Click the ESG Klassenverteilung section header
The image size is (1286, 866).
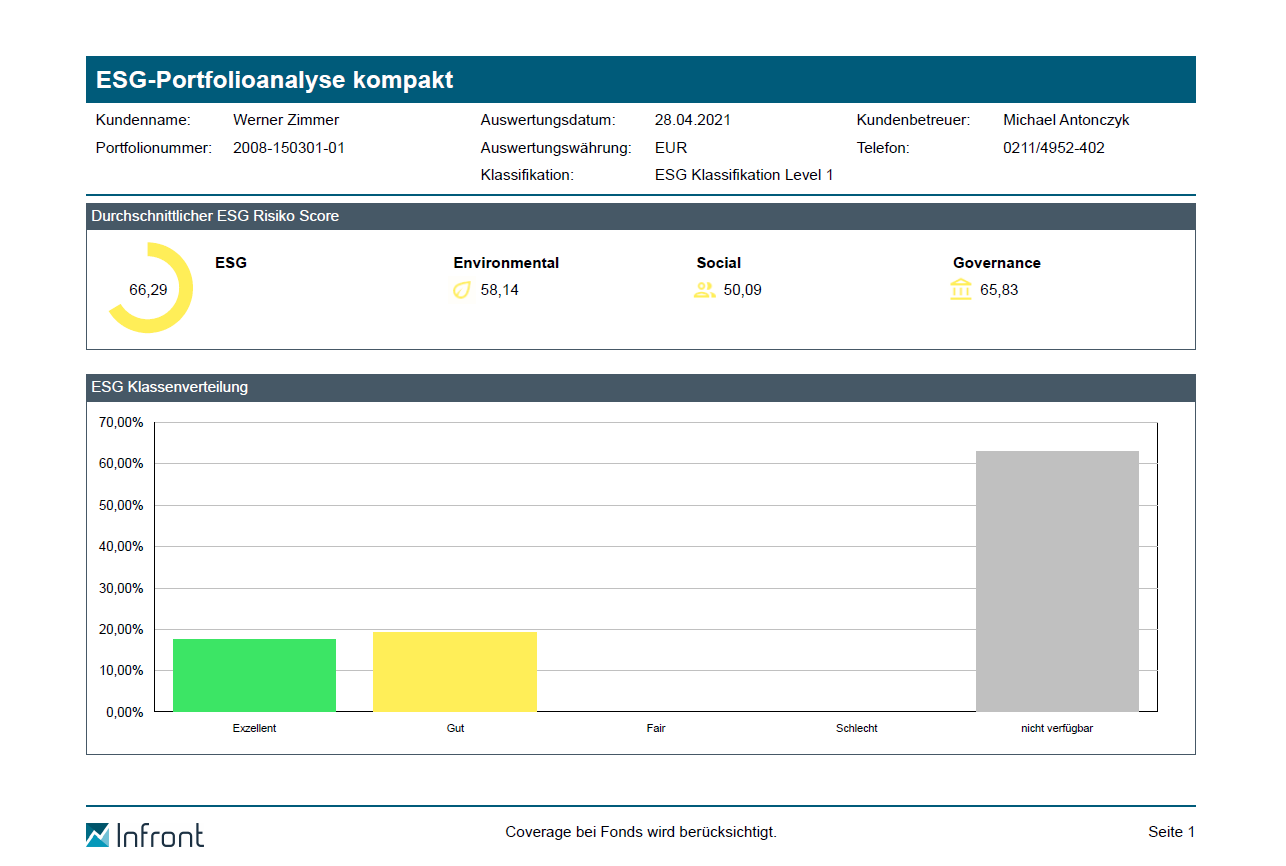coord(170,387)
